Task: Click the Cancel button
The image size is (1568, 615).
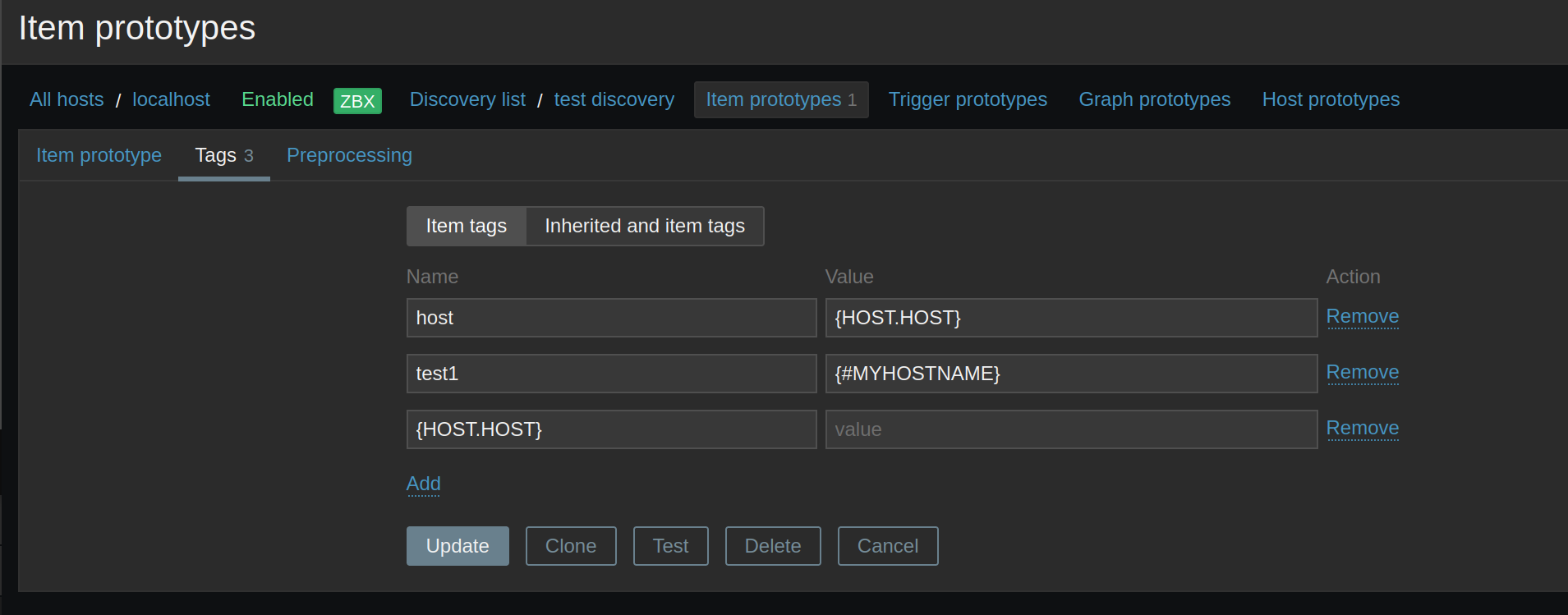Action: 888,546
